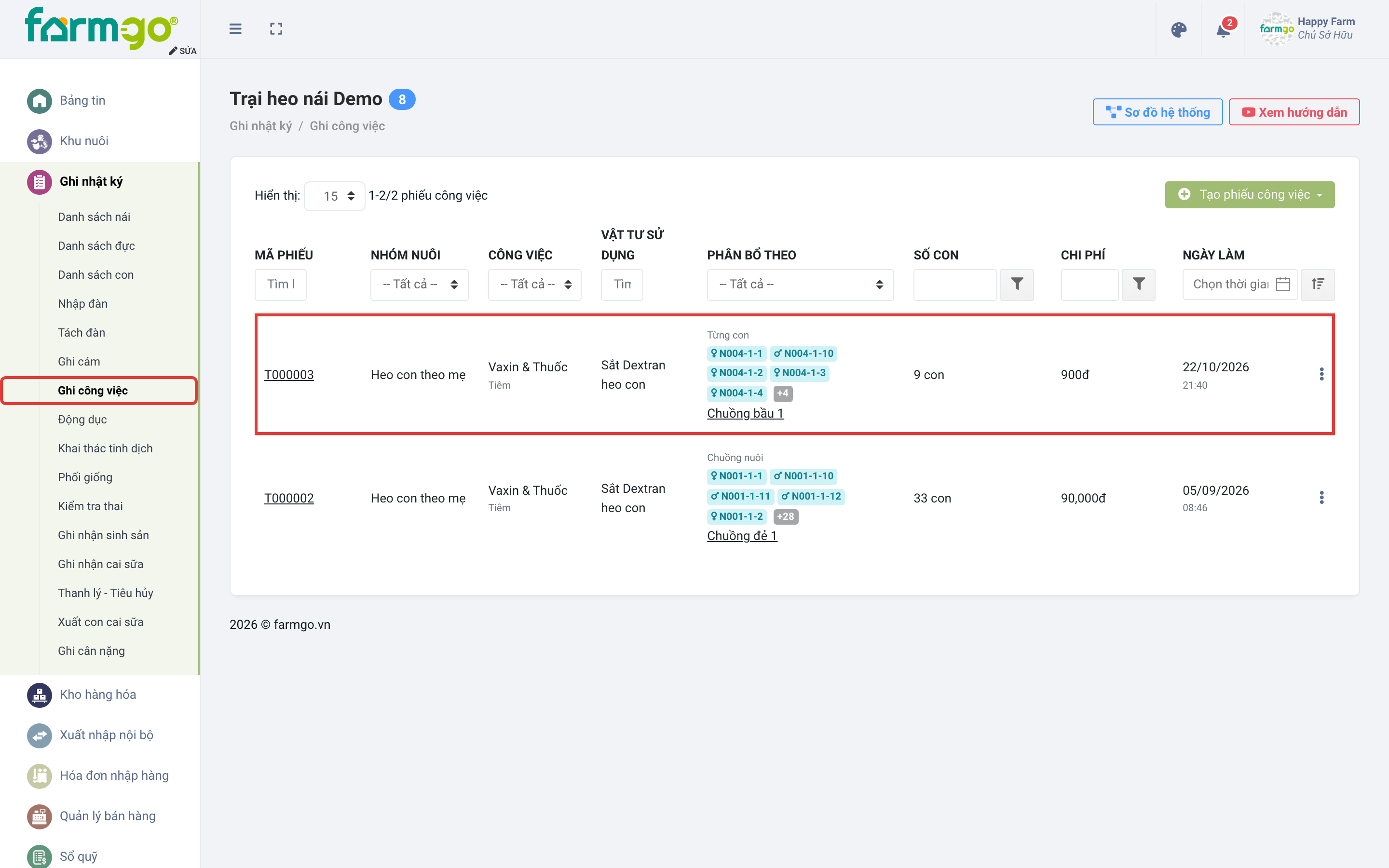The height and width of the screenshot is (868, 1389).
Task: Enter fullscreen mode via expand icon
Action: [276, 29]
